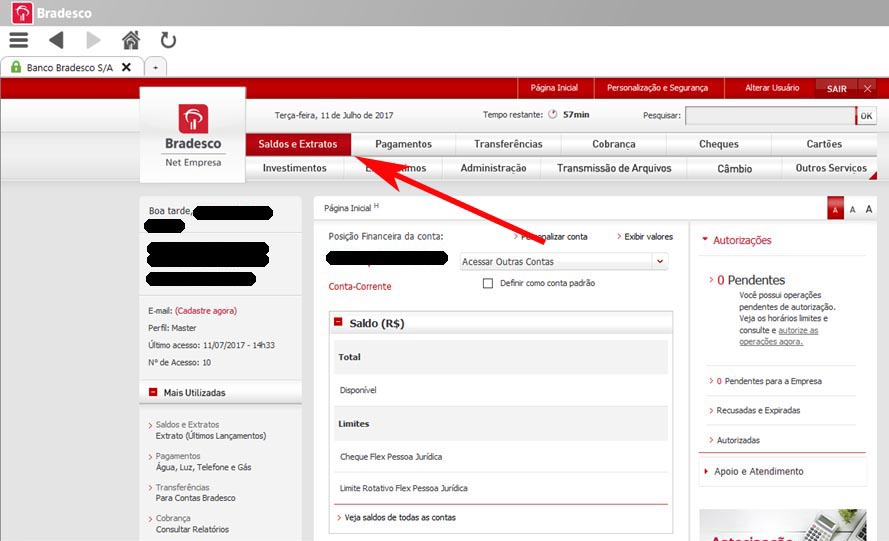Click the Pesquisar search field
Image resolution: width=889 pixels, height=541 pixels.
[769, 115]
